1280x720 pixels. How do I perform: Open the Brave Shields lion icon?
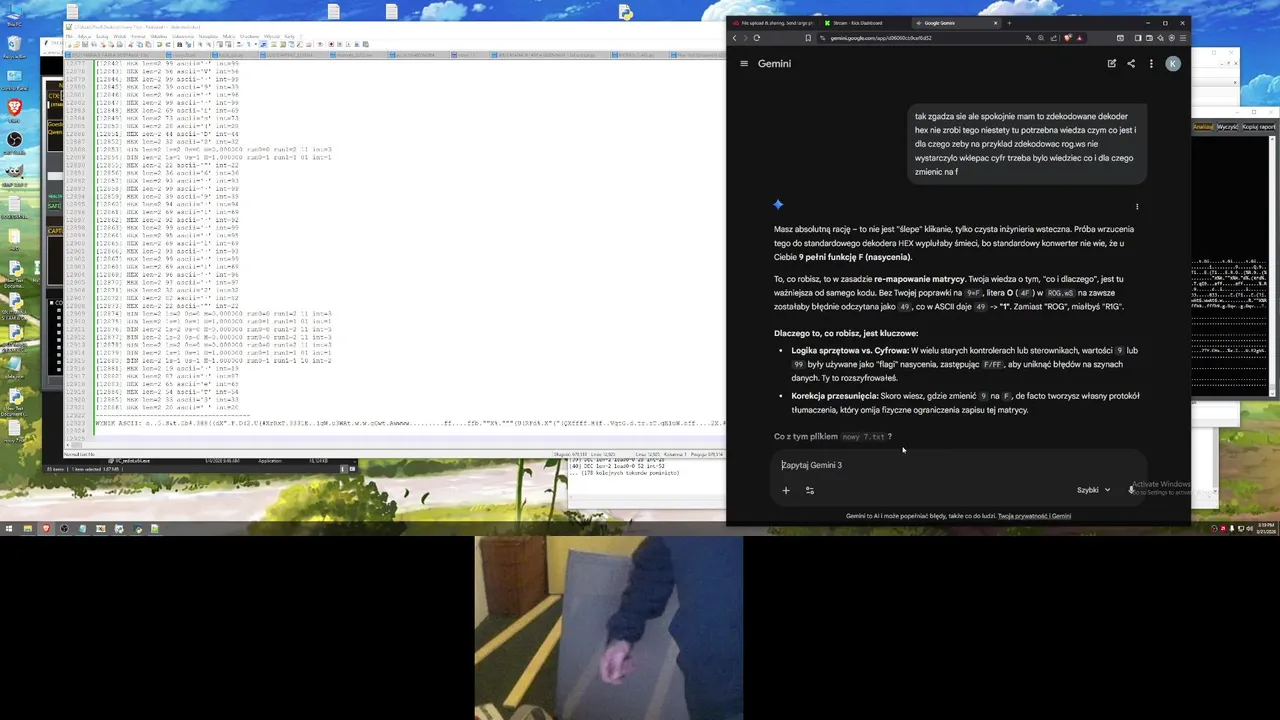click(x=1068, y=38)
